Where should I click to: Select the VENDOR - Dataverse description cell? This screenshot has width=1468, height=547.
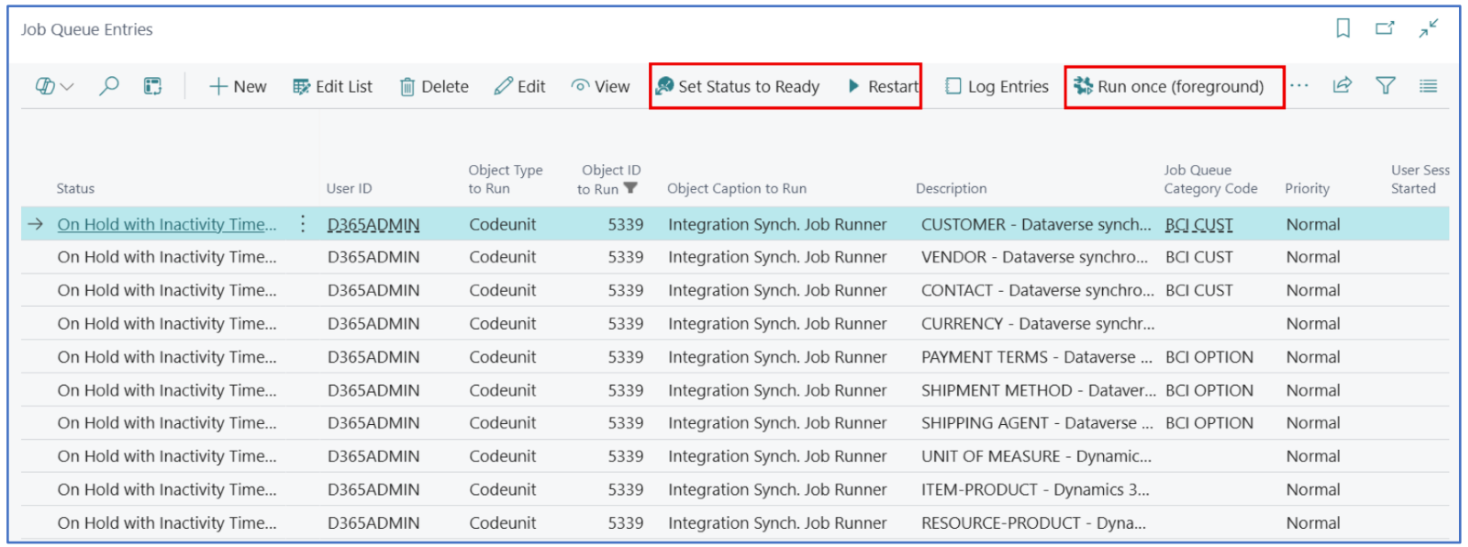point(1035,257)
